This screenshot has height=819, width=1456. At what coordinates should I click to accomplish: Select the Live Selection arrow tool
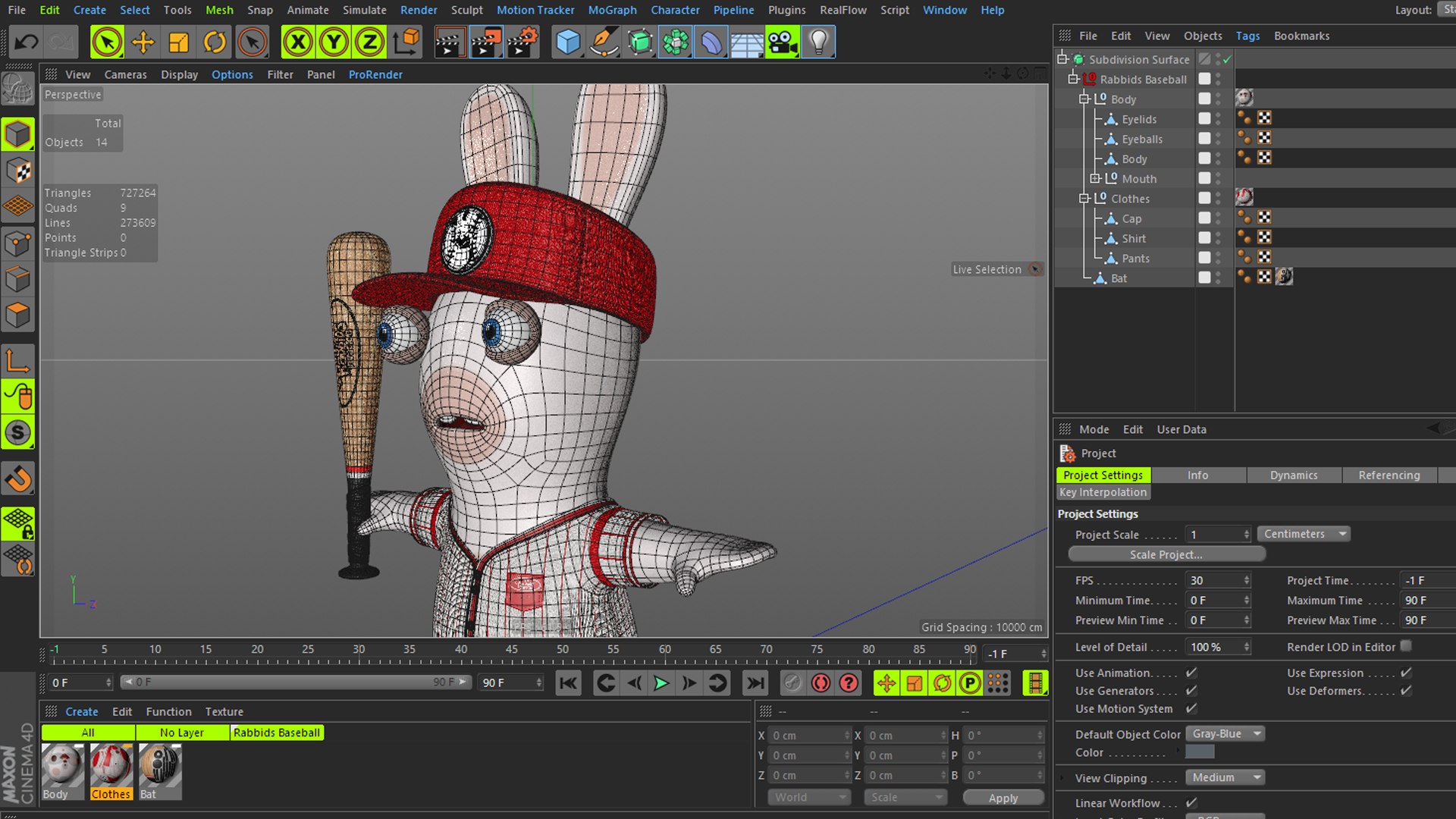(107, 42)
